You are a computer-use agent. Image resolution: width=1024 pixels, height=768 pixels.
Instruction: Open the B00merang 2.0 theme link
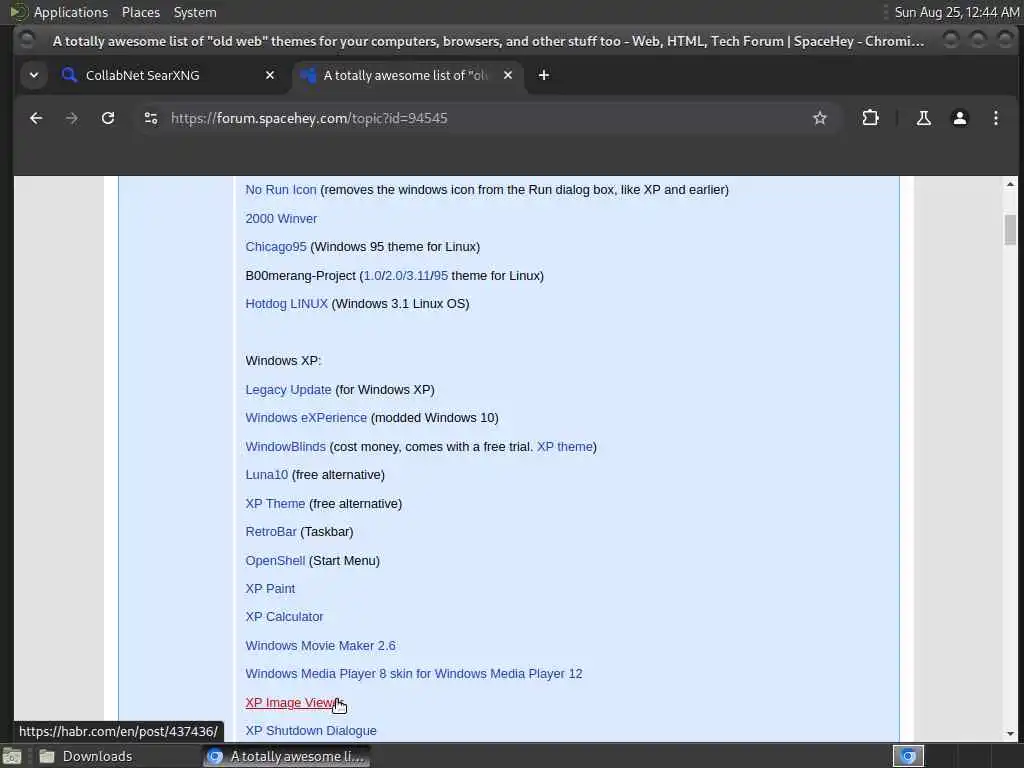pyautogui.click(x=393, y=276)
